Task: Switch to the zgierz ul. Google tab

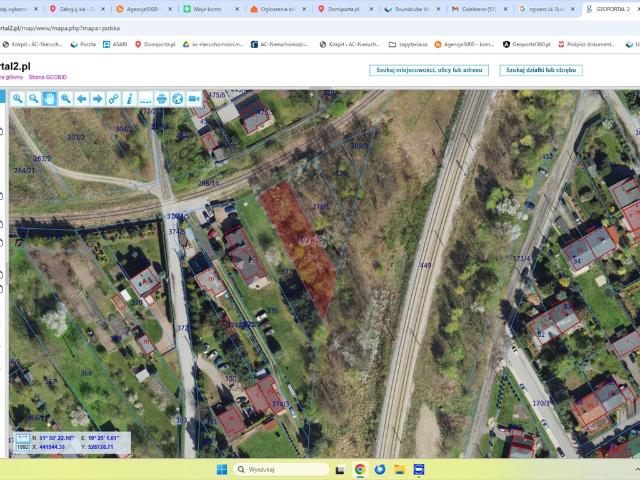Action: 546,9
